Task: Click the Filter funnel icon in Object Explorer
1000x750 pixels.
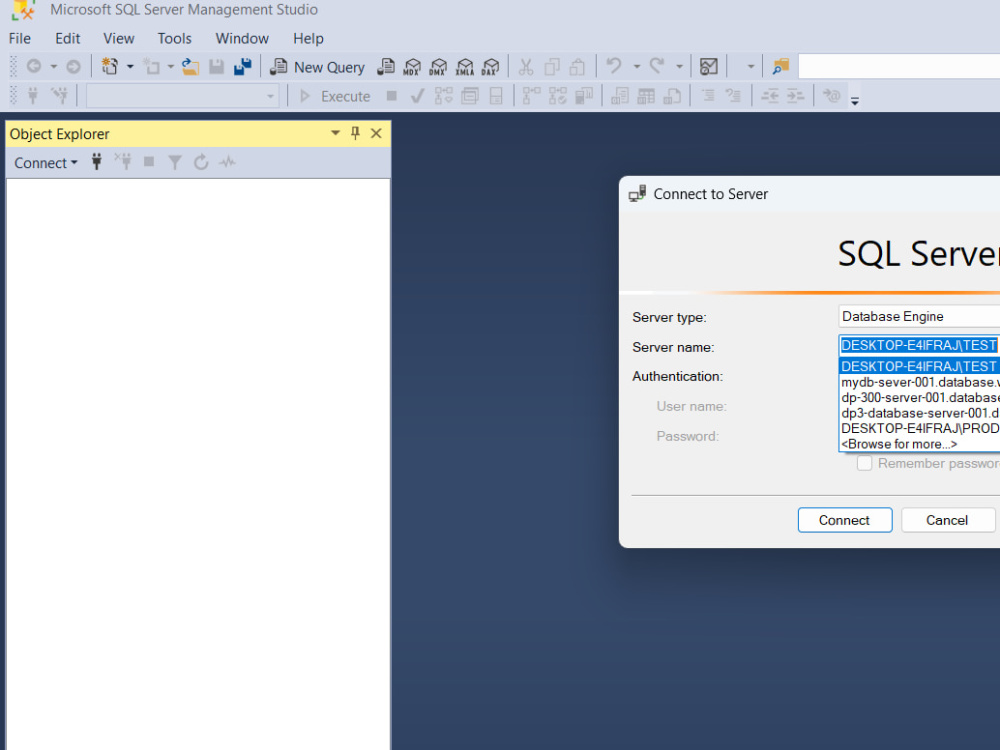Action: click(x=175, y=163)
